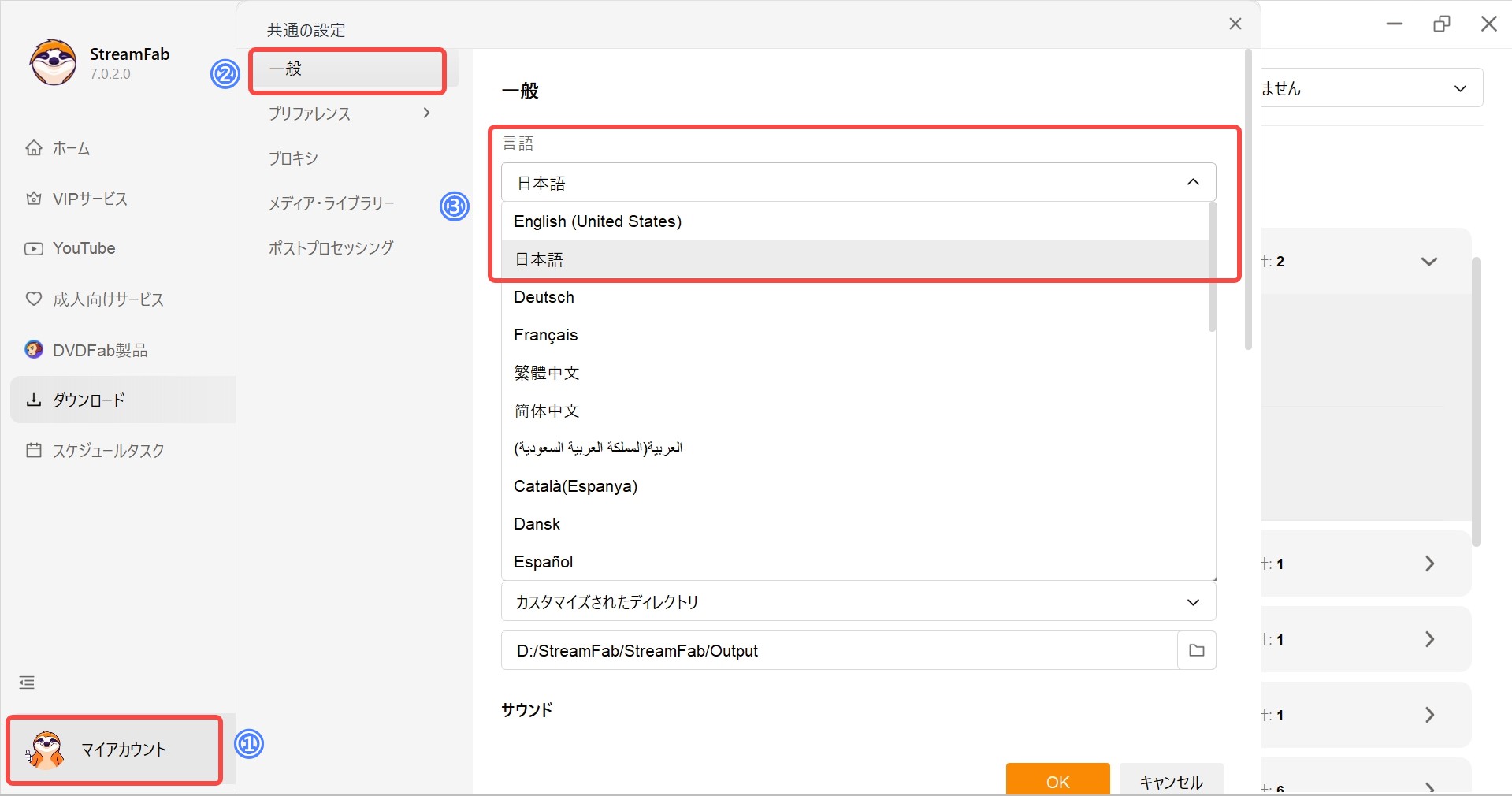
Task: Open DVDFab製品 in the sidebar
Action: tap(87, 350)
